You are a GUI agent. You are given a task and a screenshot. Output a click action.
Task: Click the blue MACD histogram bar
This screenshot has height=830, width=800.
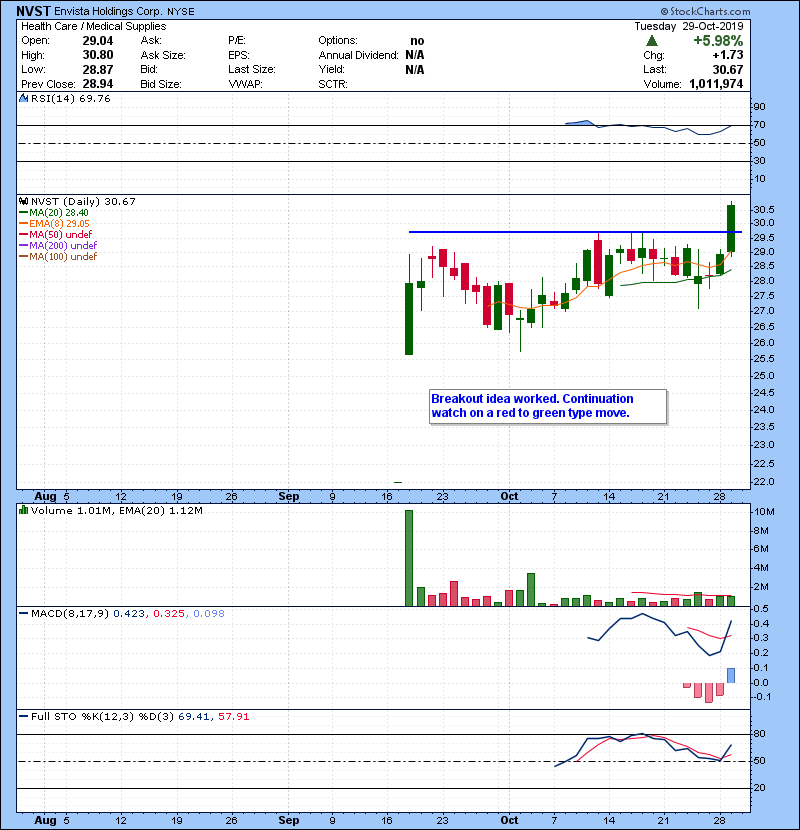tap(731, 675)
